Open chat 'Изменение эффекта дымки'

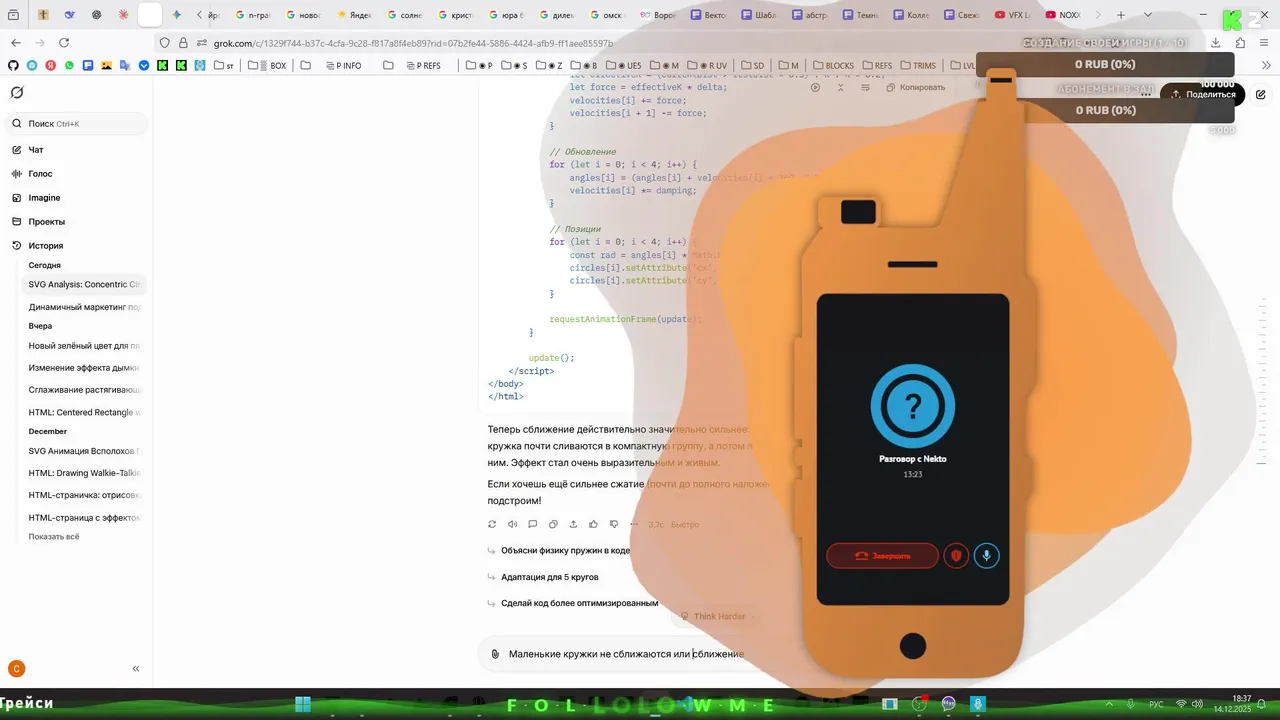85,368
